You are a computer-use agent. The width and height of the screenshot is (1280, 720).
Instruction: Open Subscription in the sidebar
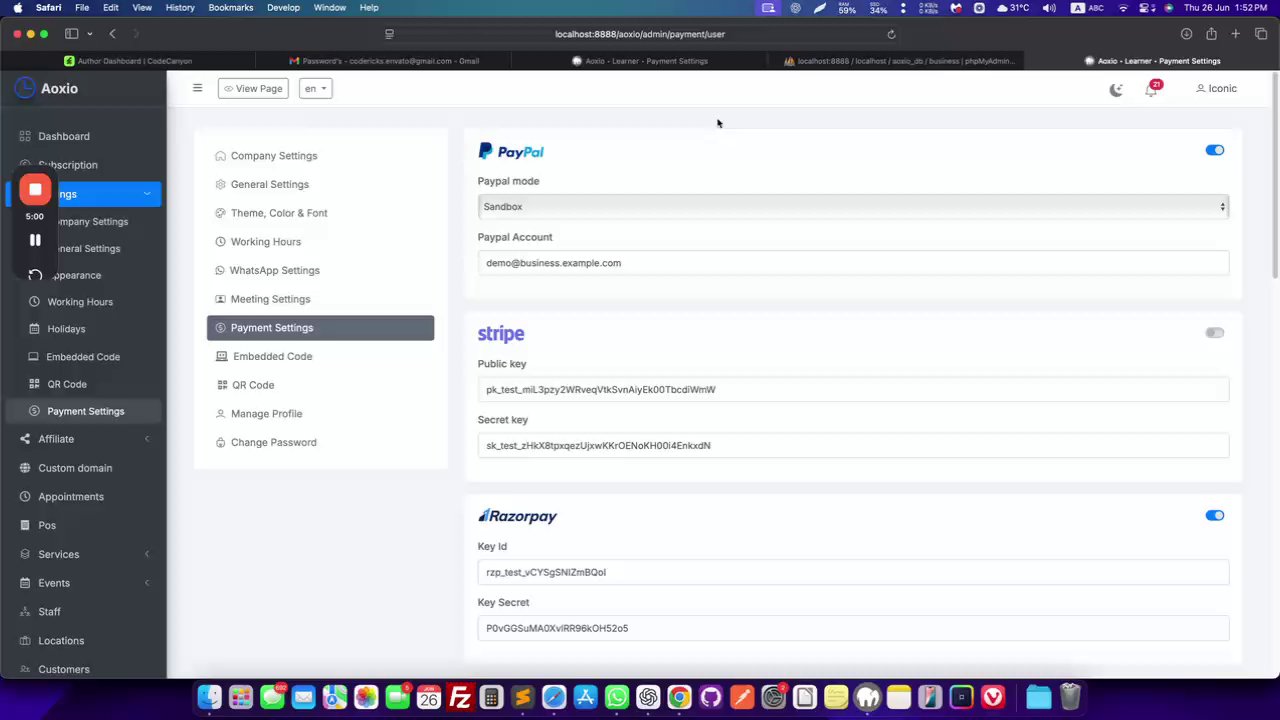(68, 165)
